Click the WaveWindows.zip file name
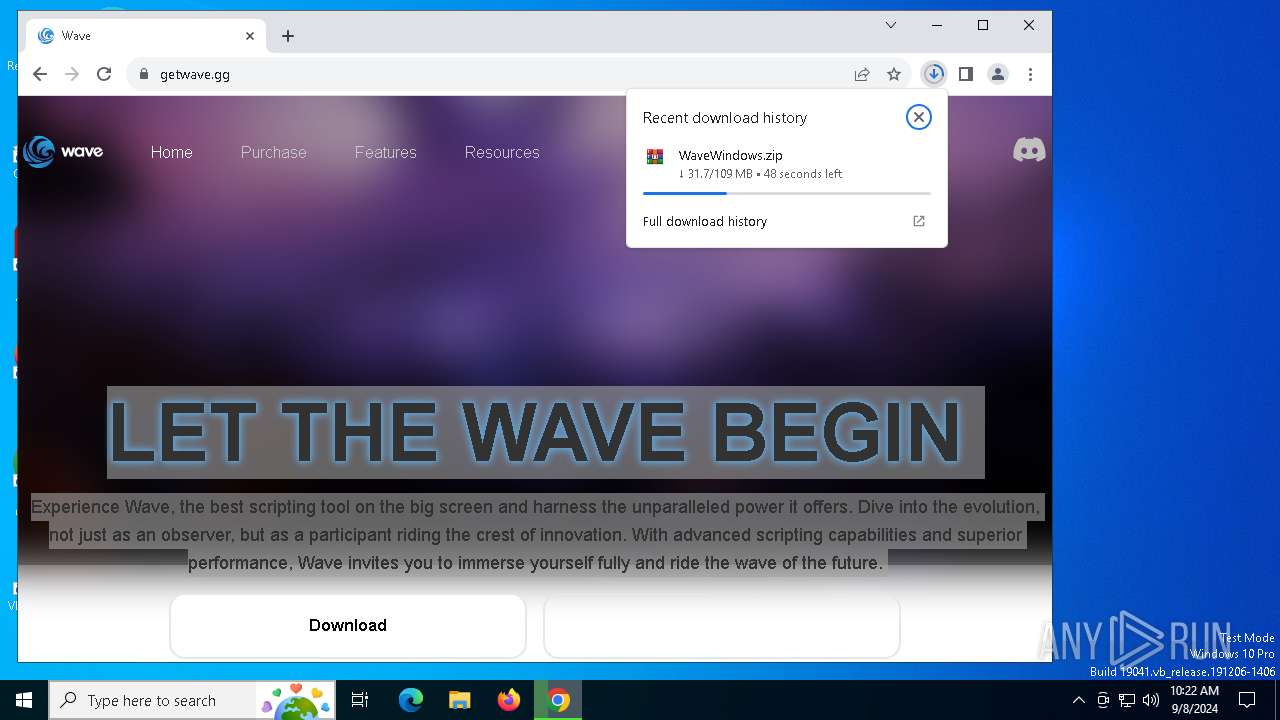Image resolution: width=1280 pixels, height=720 pixels. [730, 155]
